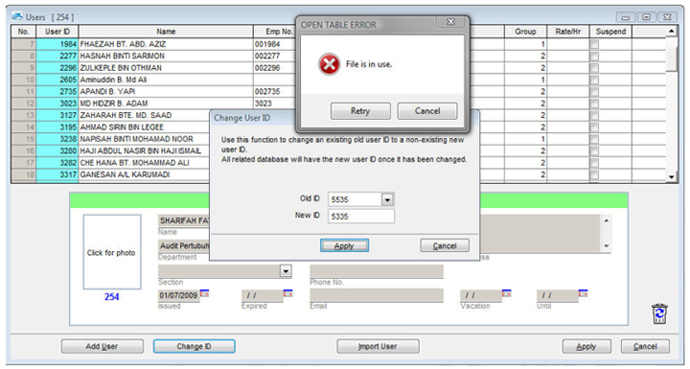Click the Add User button
690x369 pixels.
click(x=102, y=347)
